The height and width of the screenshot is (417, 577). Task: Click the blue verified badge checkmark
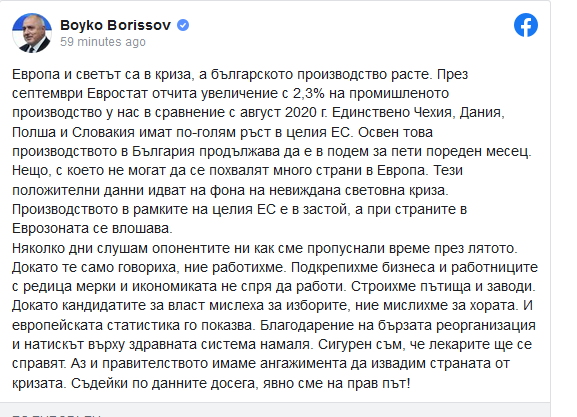[x=183, y=25]
